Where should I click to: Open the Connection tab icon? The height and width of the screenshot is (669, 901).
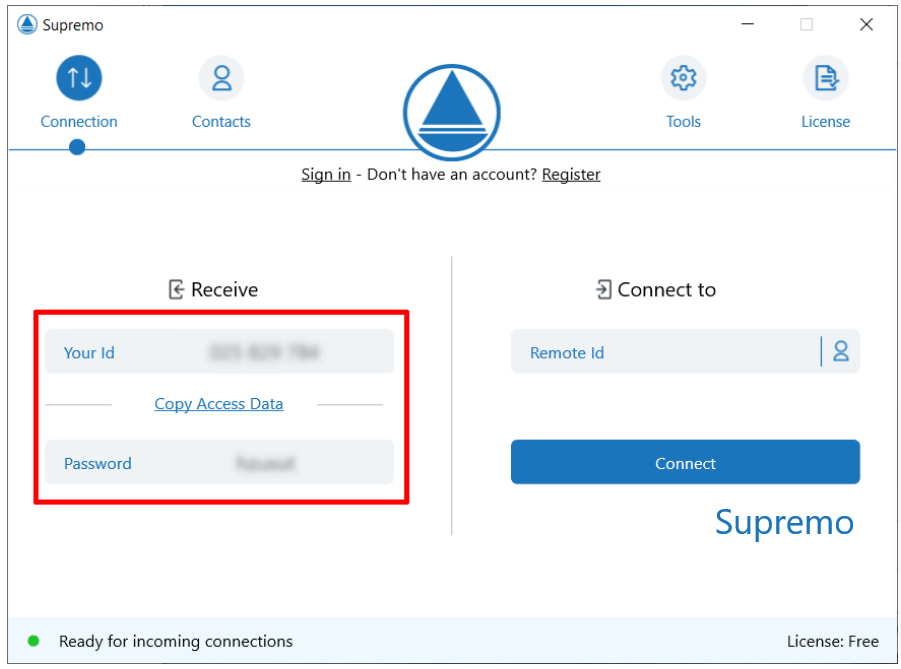[x=79, y=78]
